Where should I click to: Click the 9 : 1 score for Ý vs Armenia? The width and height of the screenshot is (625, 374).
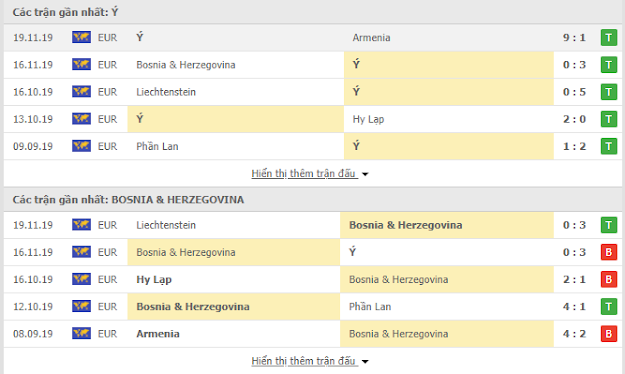(x=574, y=38)
